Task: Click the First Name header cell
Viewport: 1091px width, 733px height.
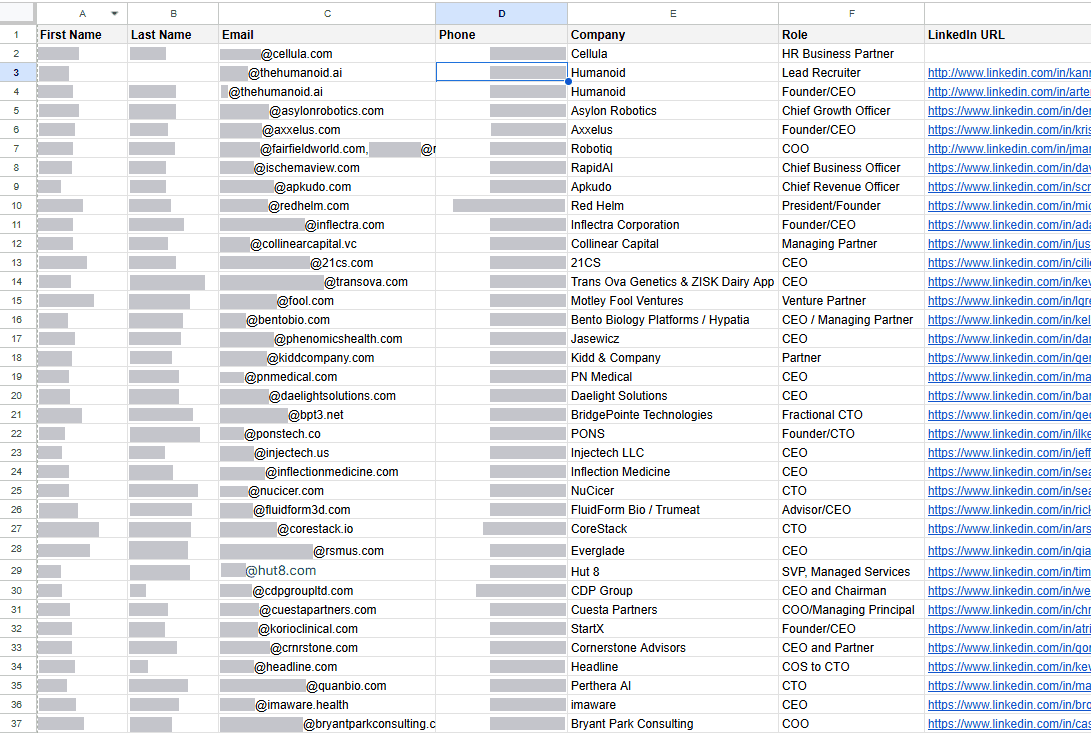Action: (x=82, y=35)
